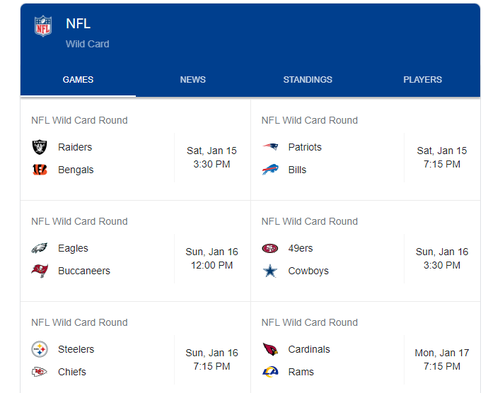Click the 49ers team logo
The height and width of the screenshot is (393, 500).
(x=270, y=248)
